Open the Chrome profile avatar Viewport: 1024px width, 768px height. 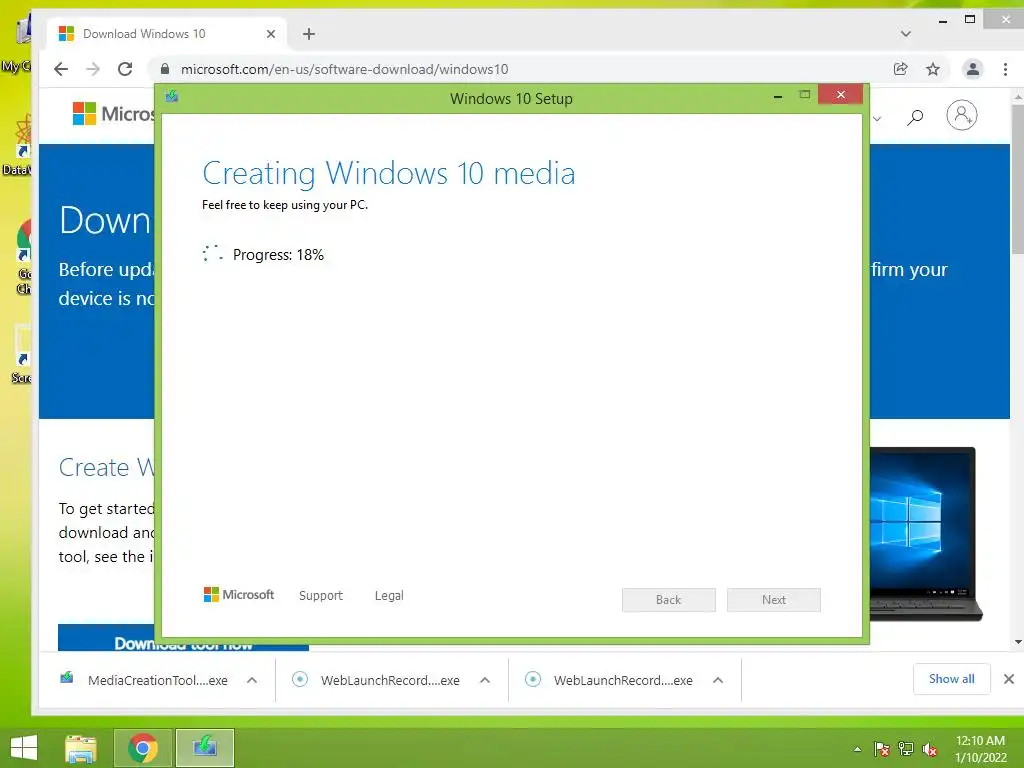[x=972, y=69]
